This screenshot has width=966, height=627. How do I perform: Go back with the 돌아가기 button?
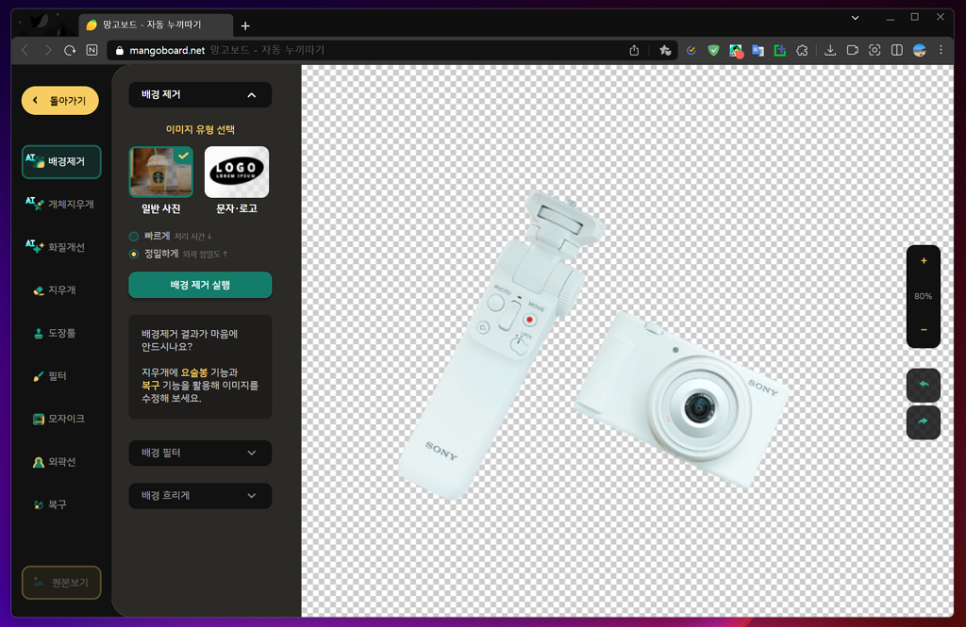tap(60, 100)
